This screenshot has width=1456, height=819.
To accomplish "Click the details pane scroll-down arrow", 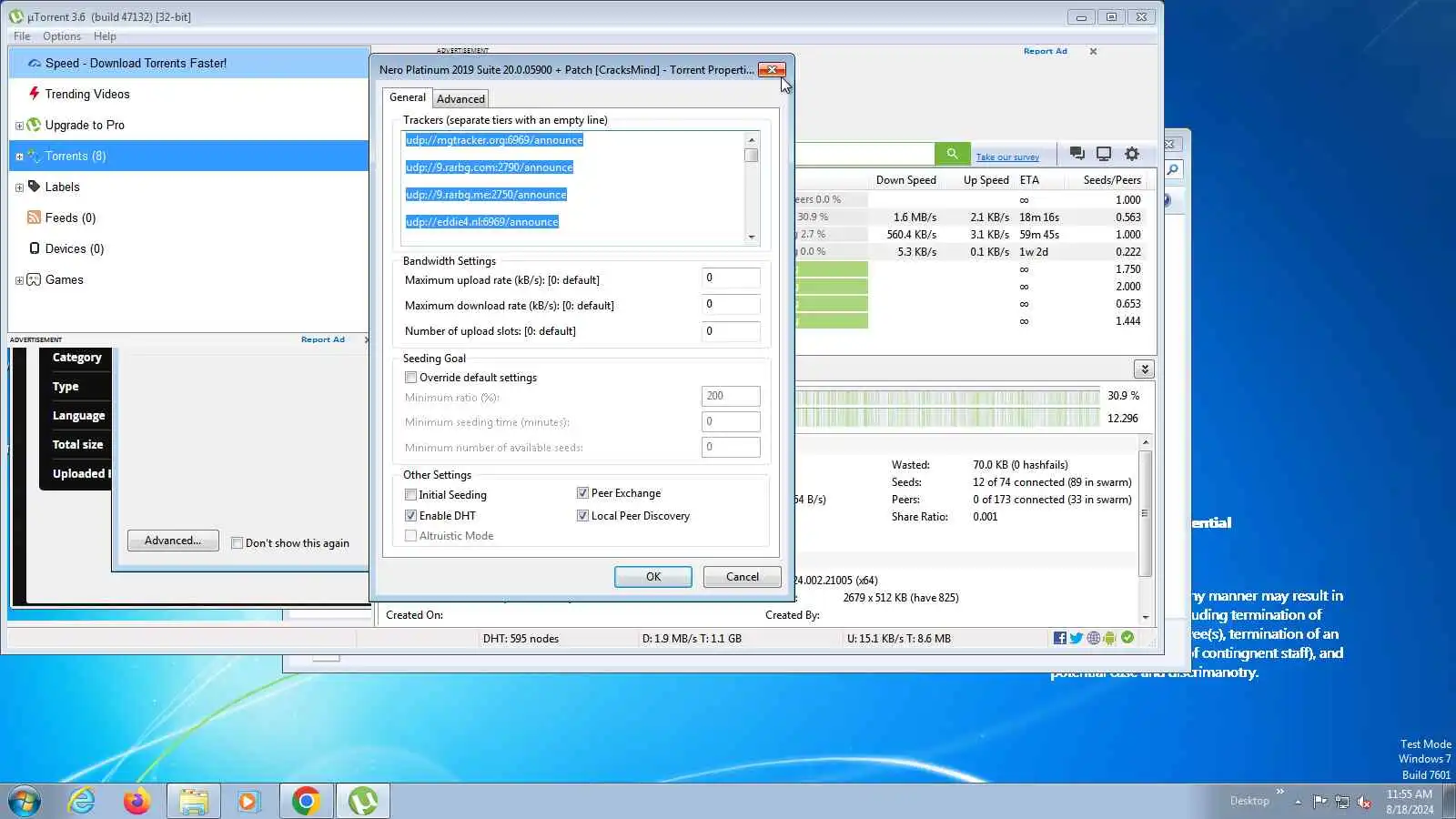I will [x=1146, y=617].
